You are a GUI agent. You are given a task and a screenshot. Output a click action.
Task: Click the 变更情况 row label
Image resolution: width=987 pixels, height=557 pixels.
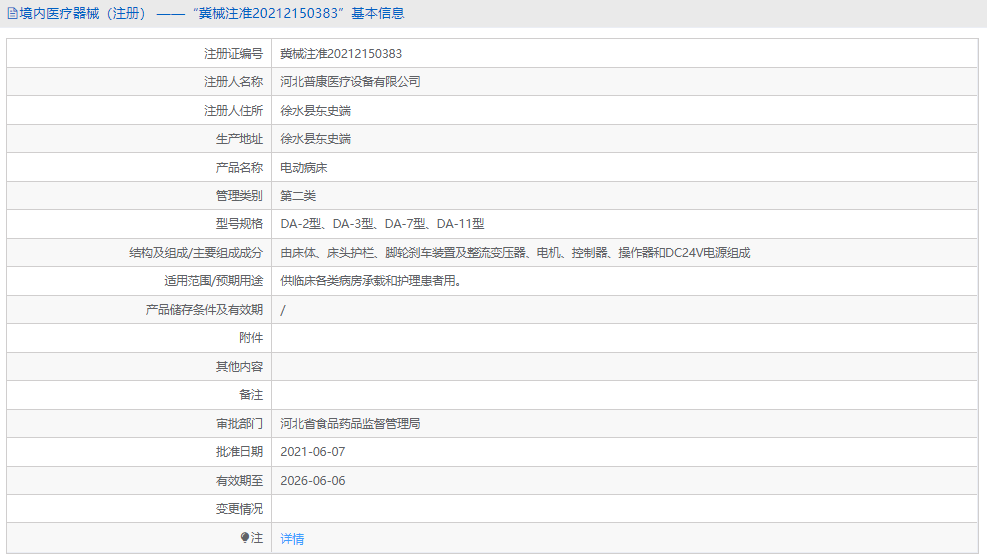tap(239, 509)
